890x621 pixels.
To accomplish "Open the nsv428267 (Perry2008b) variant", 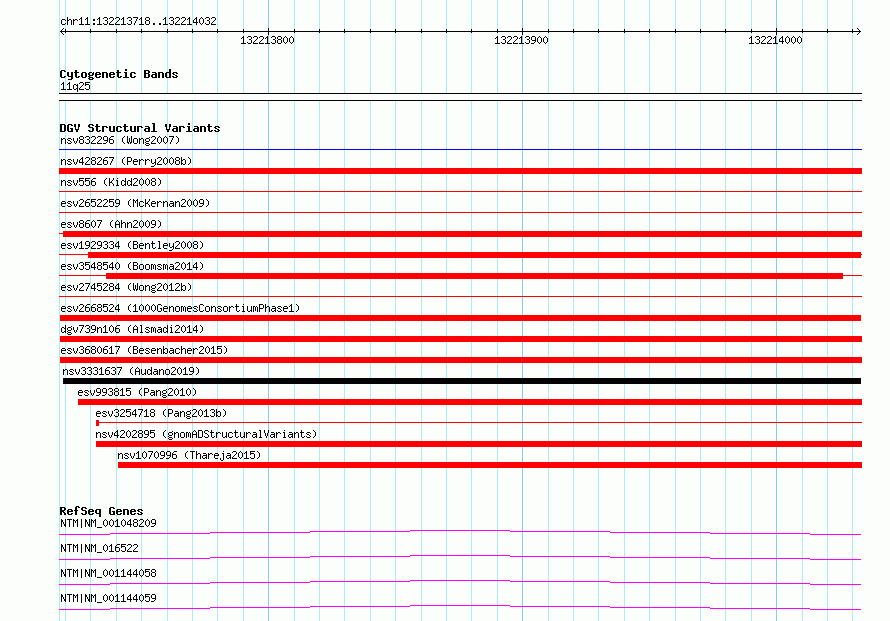I will pos(126,161).
